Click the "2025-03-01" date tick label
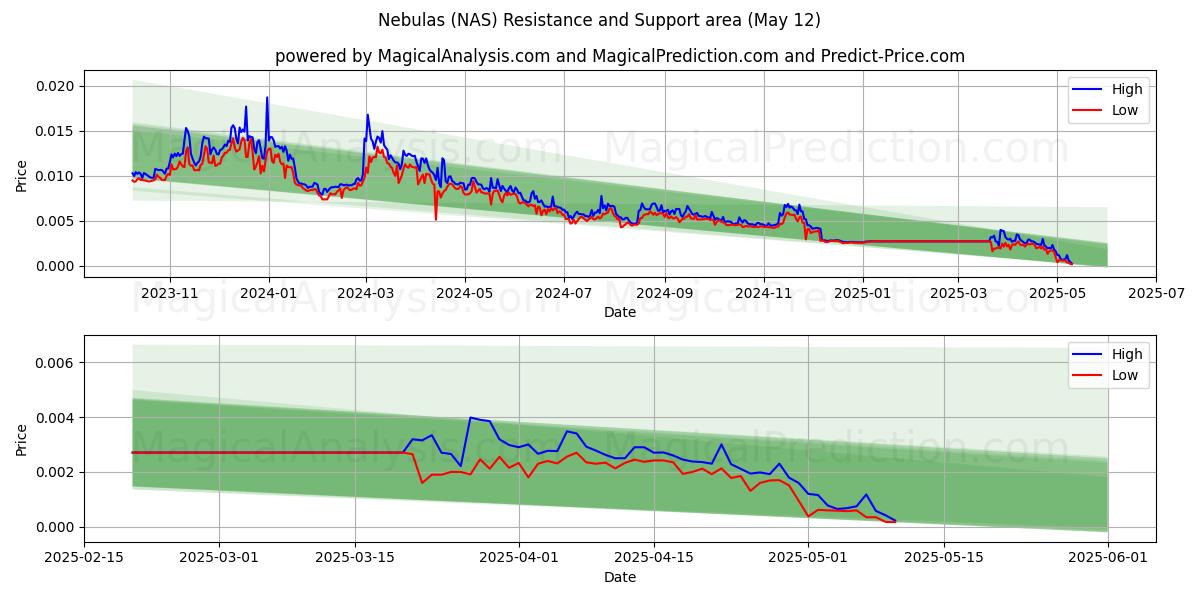The height and width of the screenshot is (600, 1200). pyautogui.click(x=220, y=558)
